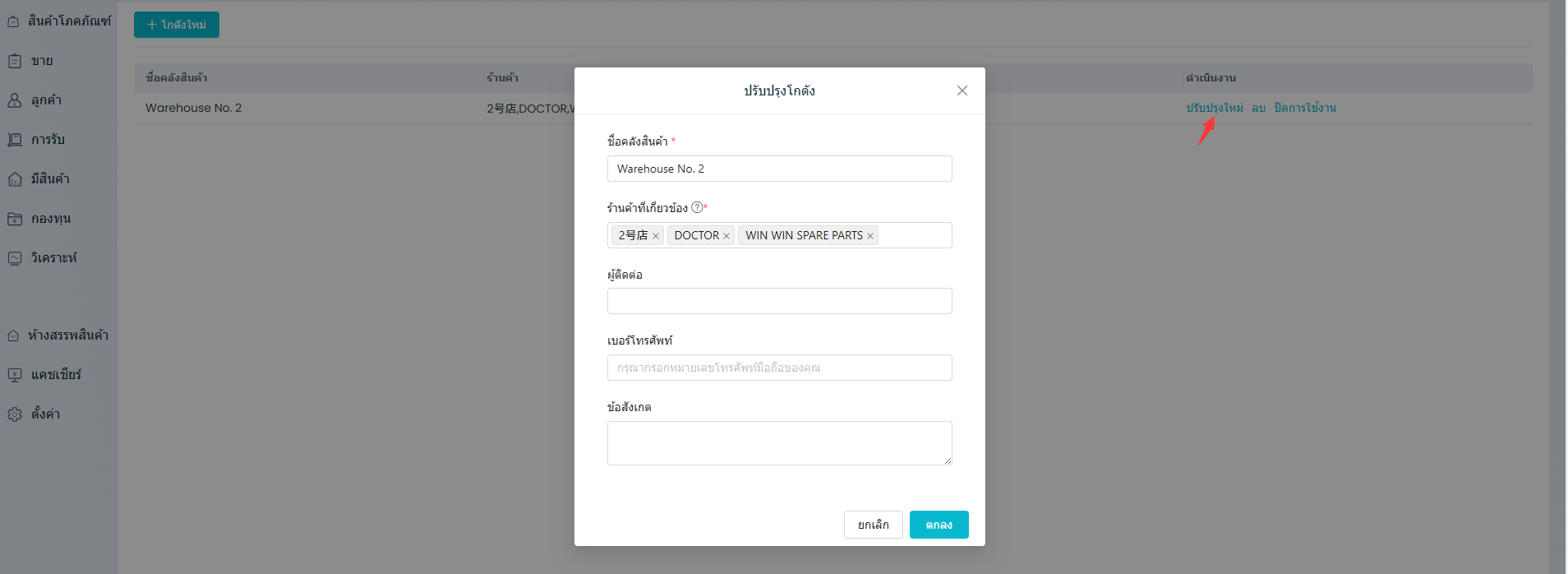The width and height of the screenshot is (1568, 574).
Task: Click the มีสินค้า warehouse icon
Action: pyautogui.click(x=15, y=179)
